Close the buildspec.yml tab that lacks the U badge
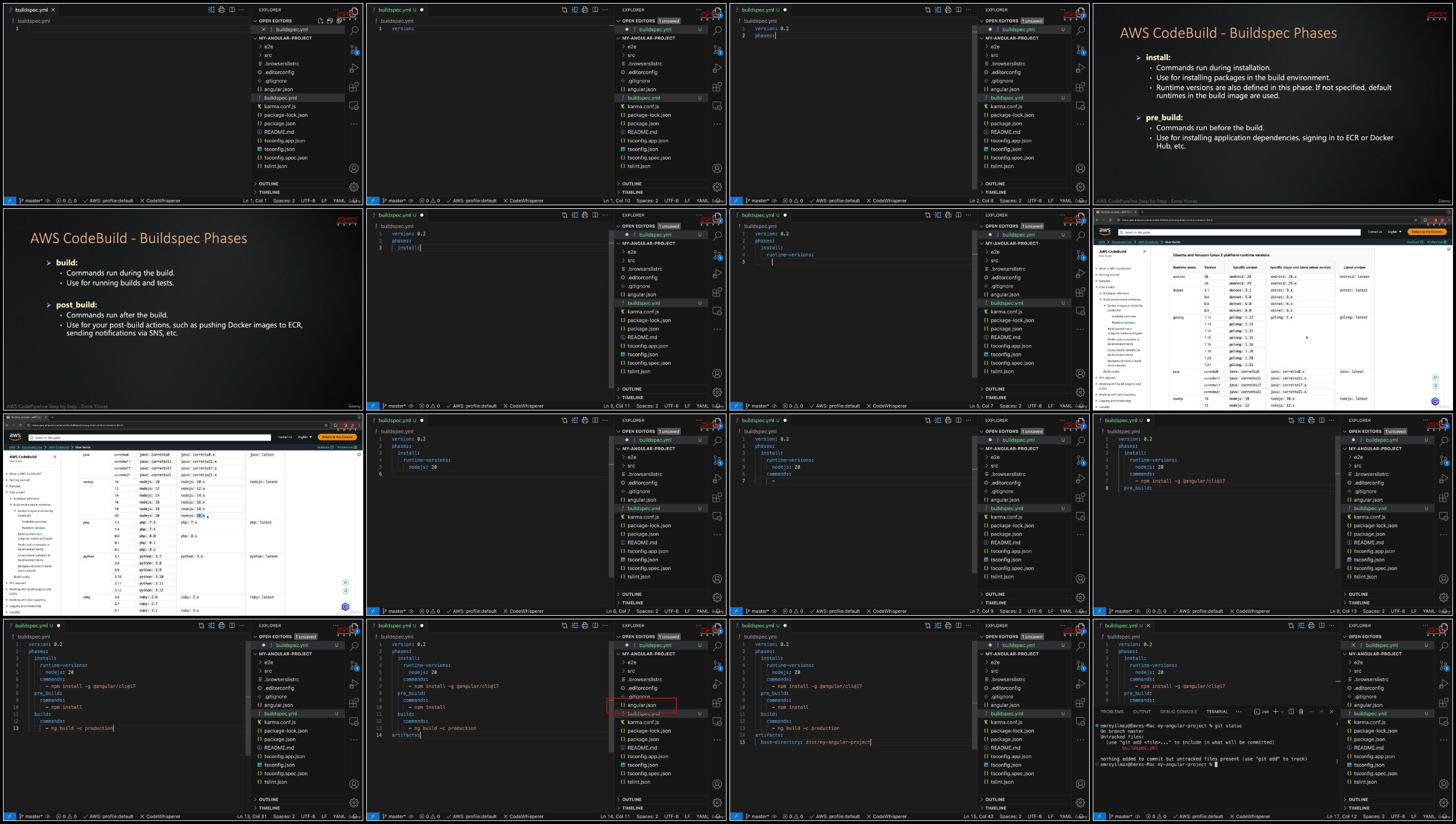The width and height of the screenshot is (1456, 824). tap(53, 10)
